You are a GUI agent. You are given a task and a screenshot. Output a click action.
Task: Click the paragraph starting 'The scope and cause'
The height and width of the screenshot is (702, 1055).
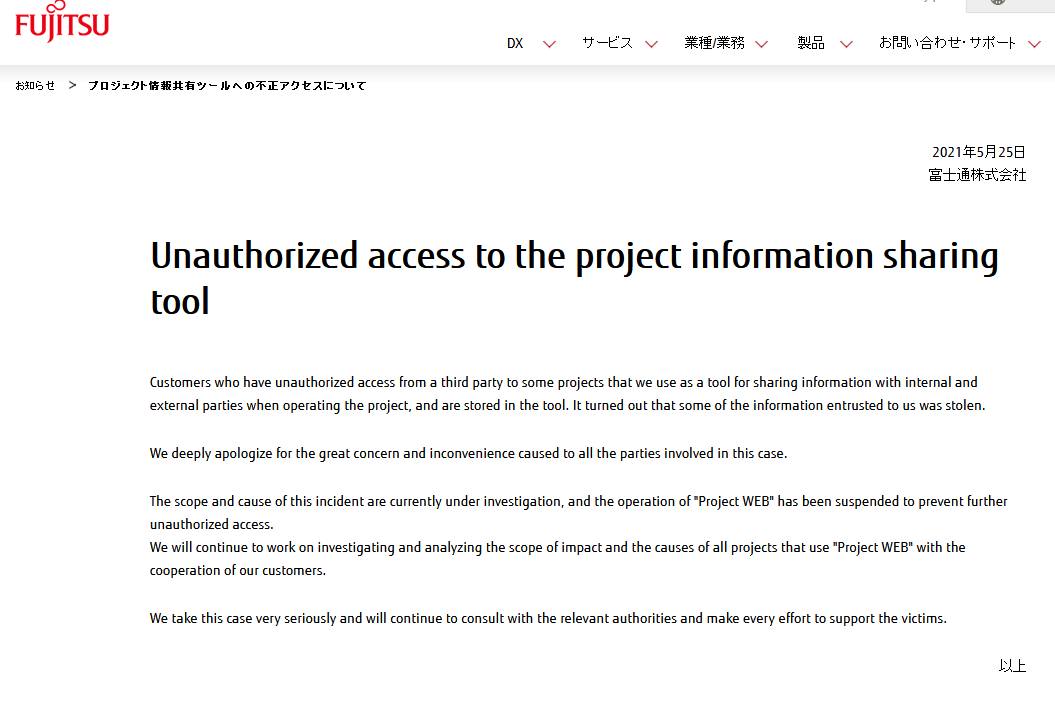click(x=579, y=512)
